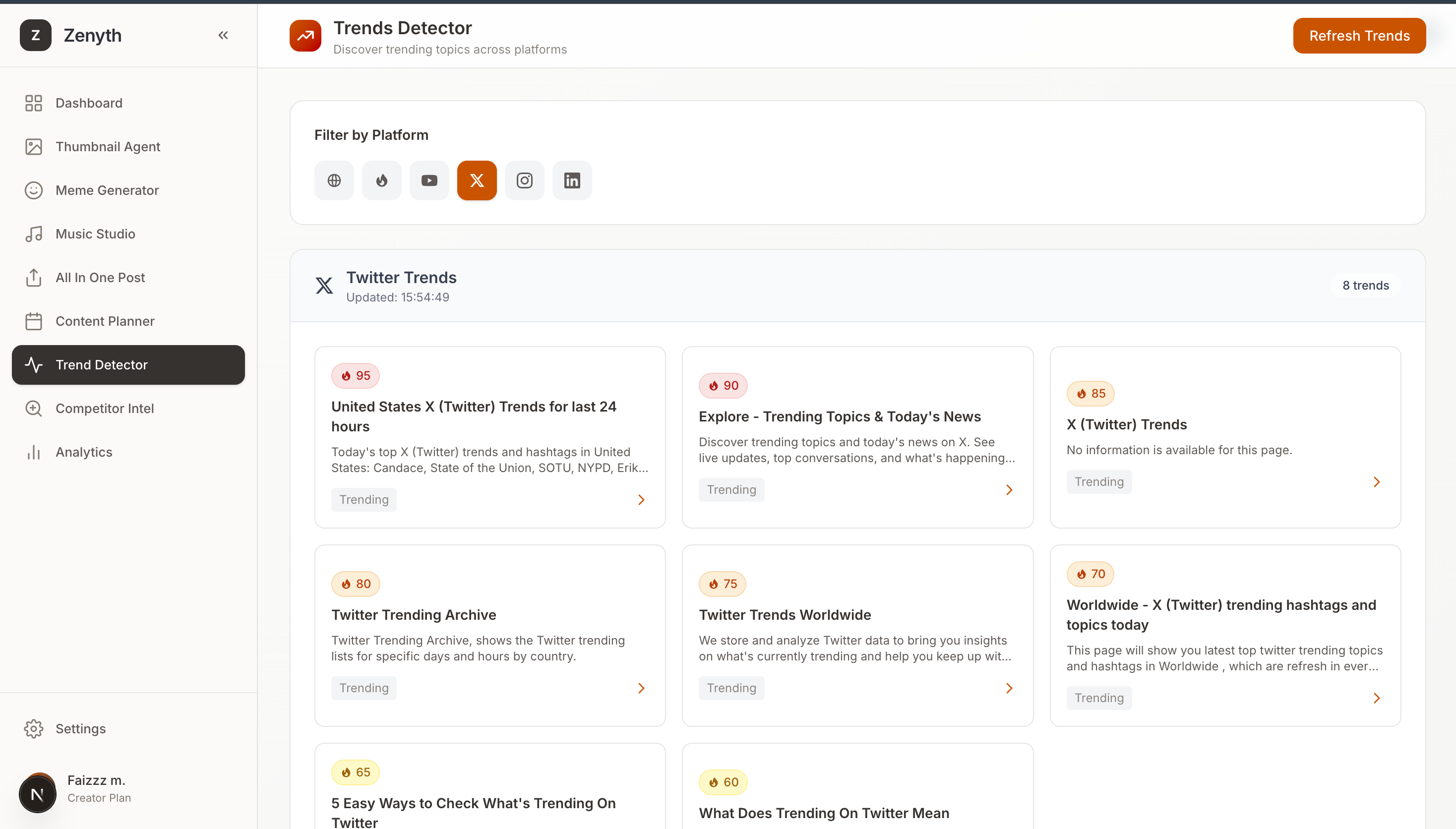1456x829 pixels.
Task: Toggle the X (Twitter) platform filter
Action: (477, 180)
